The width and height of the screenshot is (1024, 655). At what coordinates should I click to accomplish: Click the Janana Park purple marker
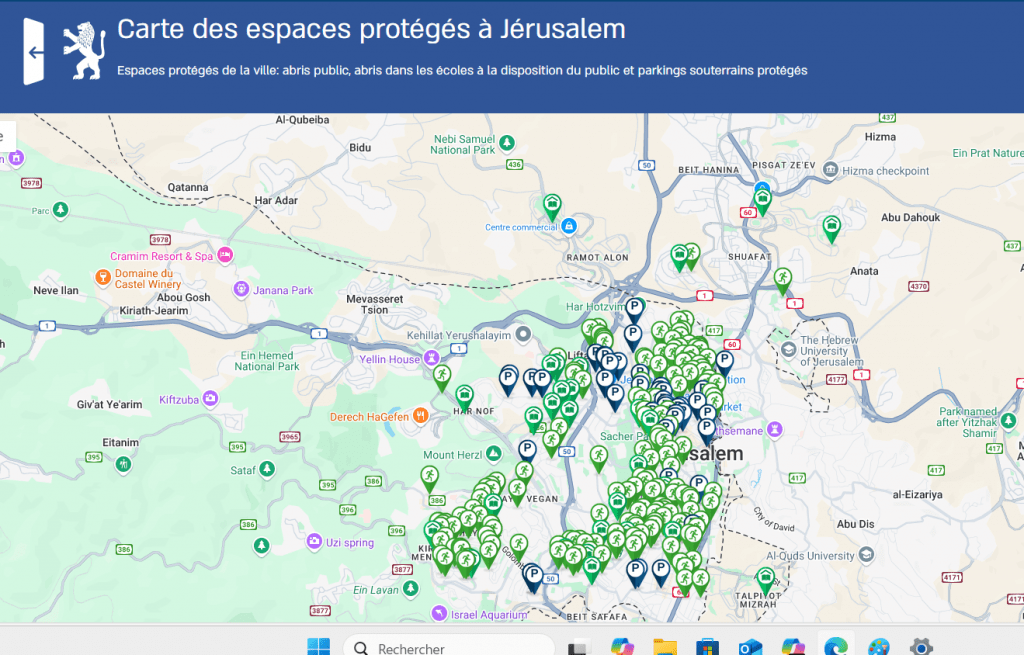tap(240, 290)
